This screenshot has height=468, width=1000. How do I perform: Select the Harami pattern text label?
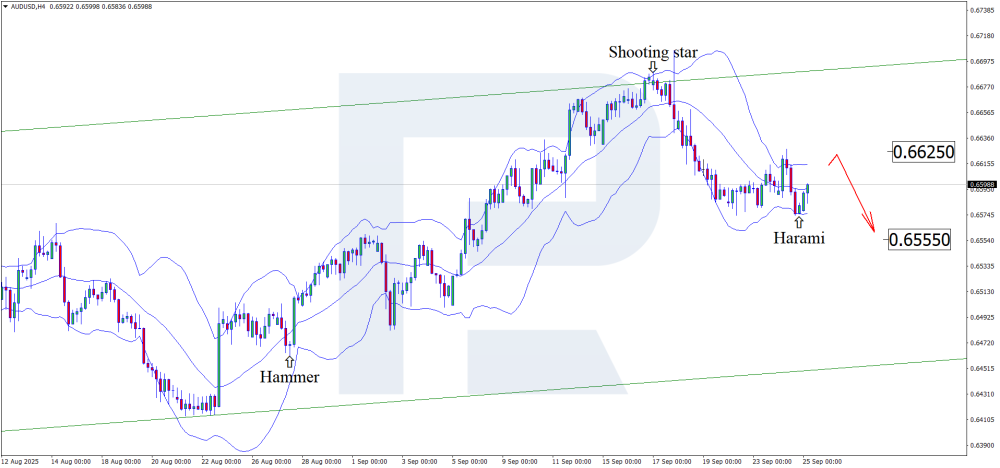pyautogui.click(x=799, y=238)
